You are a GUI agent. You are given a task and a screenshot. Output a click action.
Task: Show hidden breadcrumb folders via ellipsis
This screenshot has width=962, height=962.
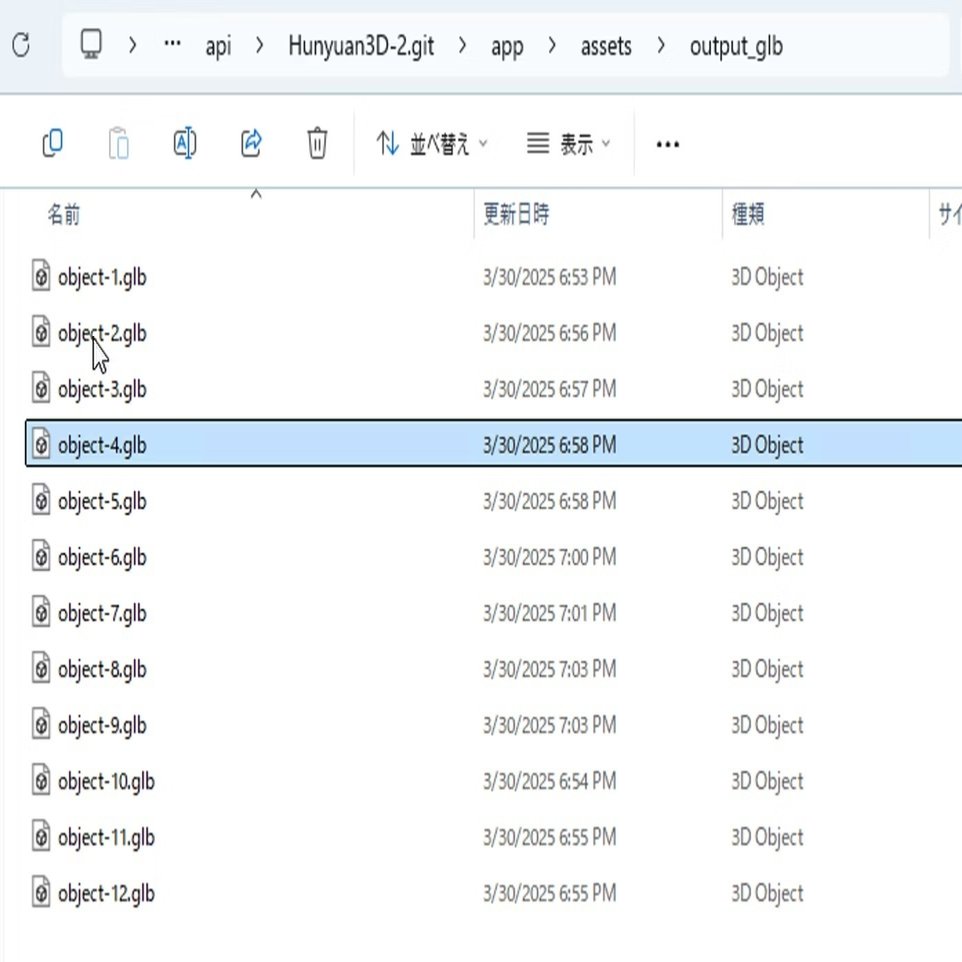172,44
